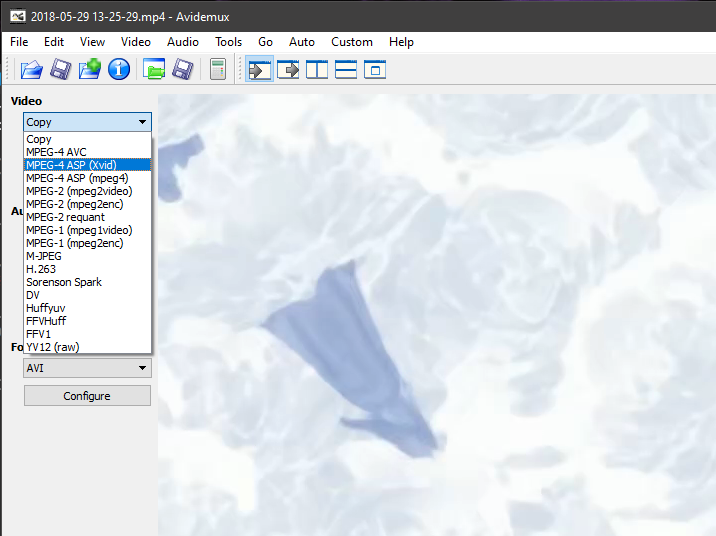Open the File menu
The height and width of the screenshot is (536, 716).
pos(19,42)
